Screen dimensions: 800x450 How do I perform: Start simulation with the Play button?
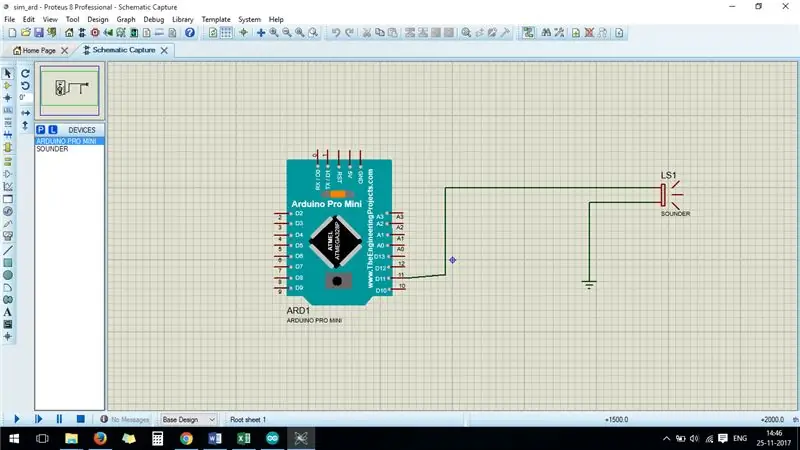pos(16,419)
